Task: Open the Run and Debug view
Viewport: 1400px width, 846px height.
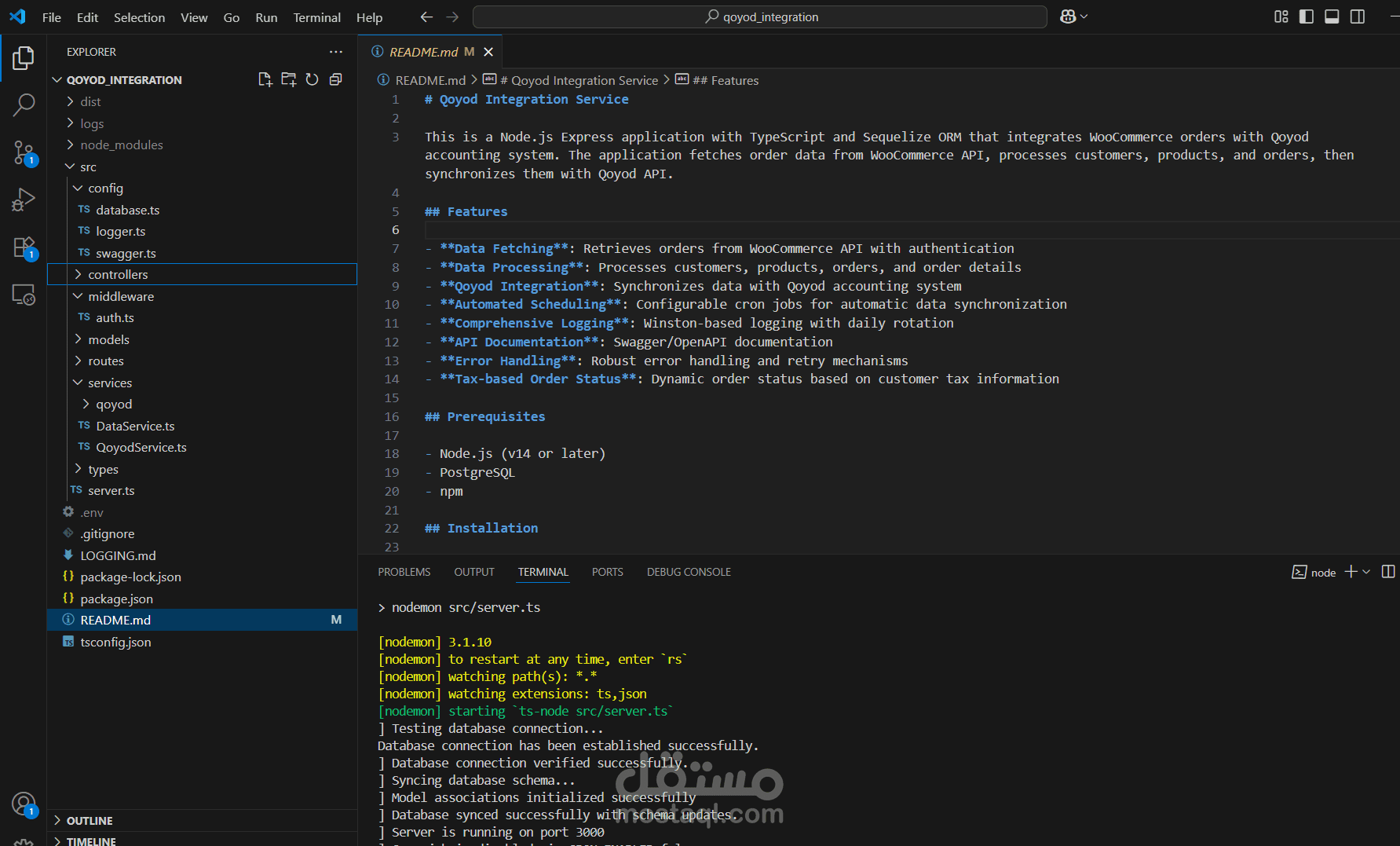Action: [x=24, y=200]
